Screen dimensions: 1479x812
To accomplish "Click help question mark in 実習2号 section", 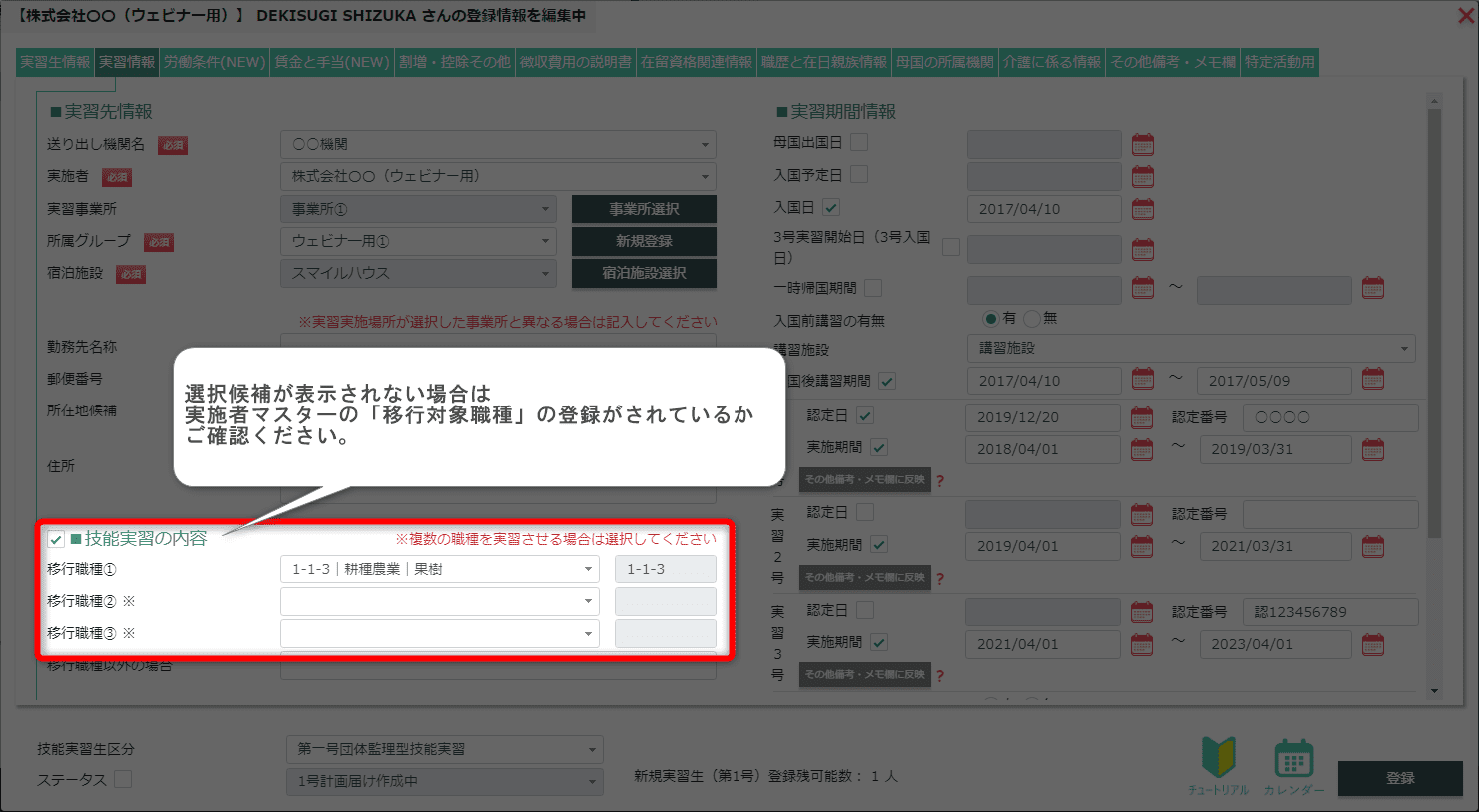I will (x=939, y=578).
